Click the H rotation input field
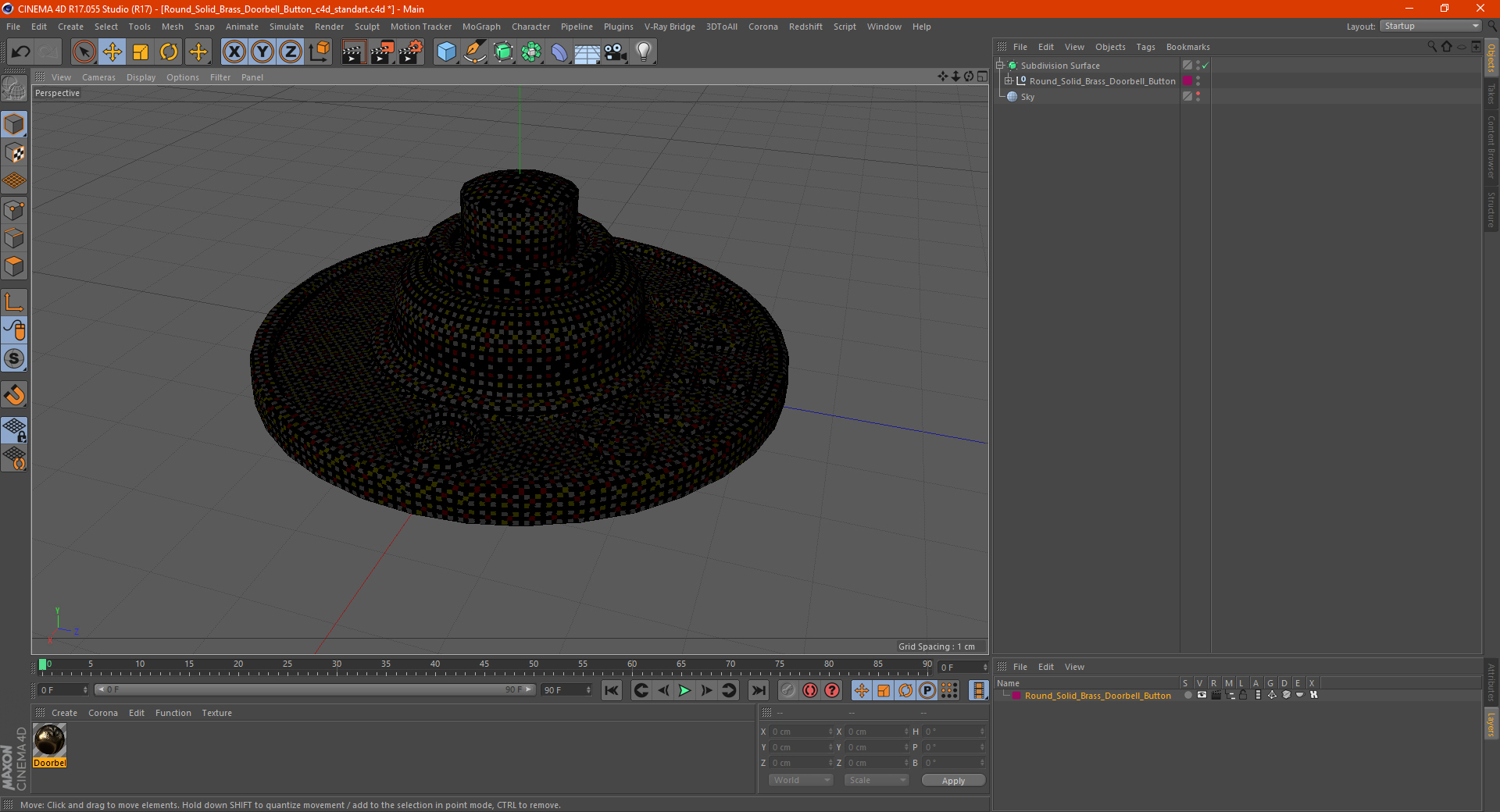This screenshot has height=812, width=1500. coord(954,732)
